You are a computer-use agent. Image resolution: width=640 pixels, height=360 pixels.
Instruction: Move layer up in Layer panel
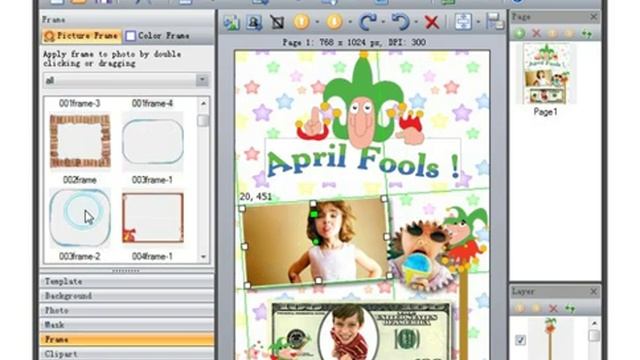520,308
